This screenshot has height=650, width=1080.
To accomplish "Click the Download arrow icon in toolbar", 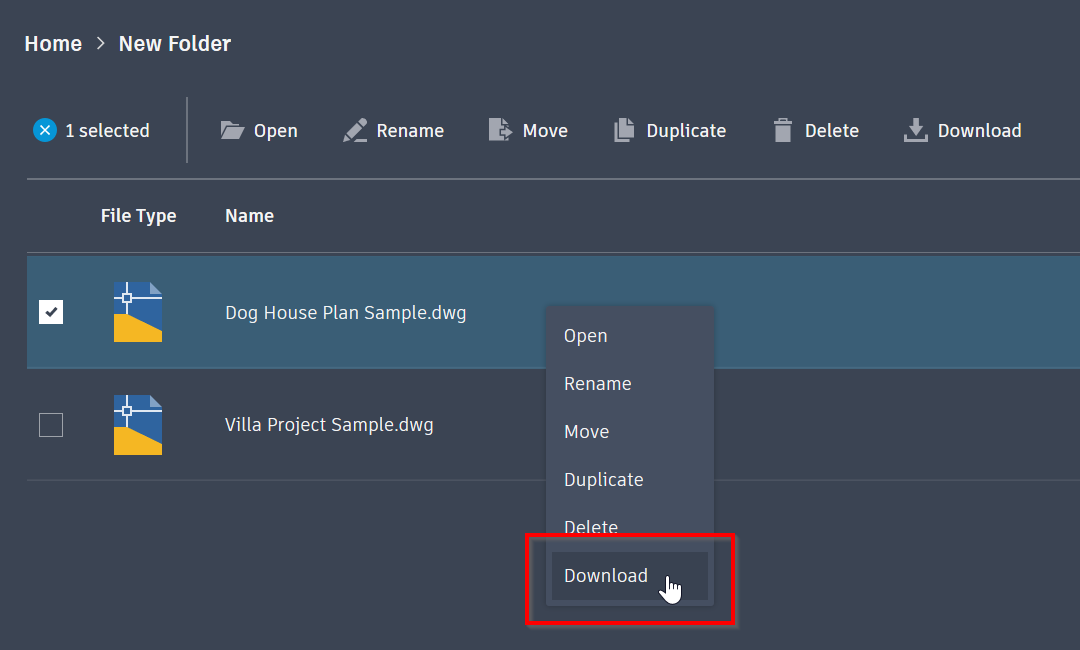I will [x=915, y=130].
